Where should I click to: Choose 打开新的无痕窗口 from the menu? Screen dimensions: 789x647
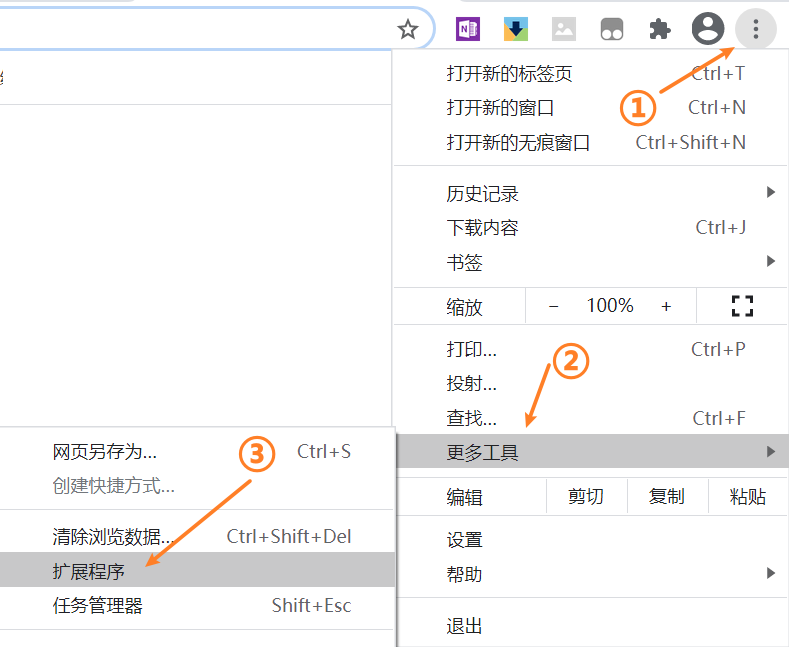coord(591,143)
